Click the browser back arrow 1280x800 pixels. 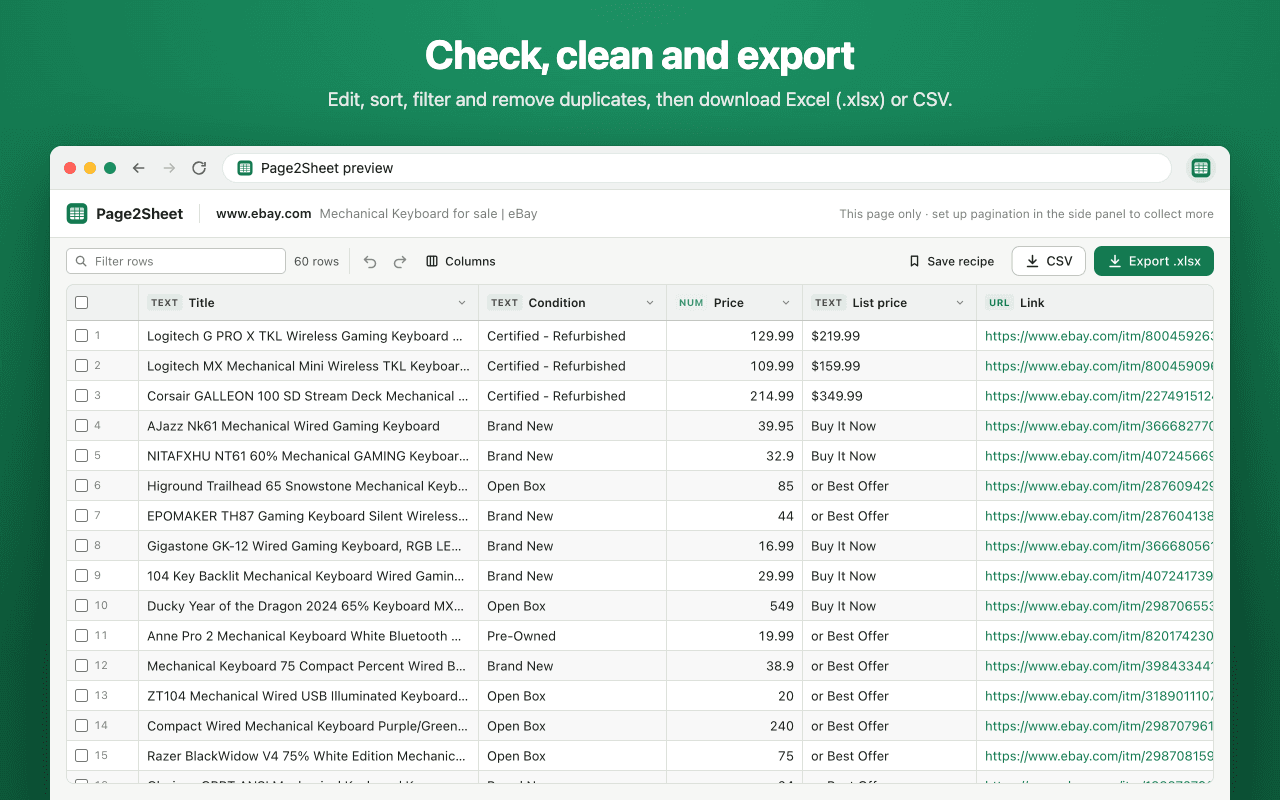(139, 168)
